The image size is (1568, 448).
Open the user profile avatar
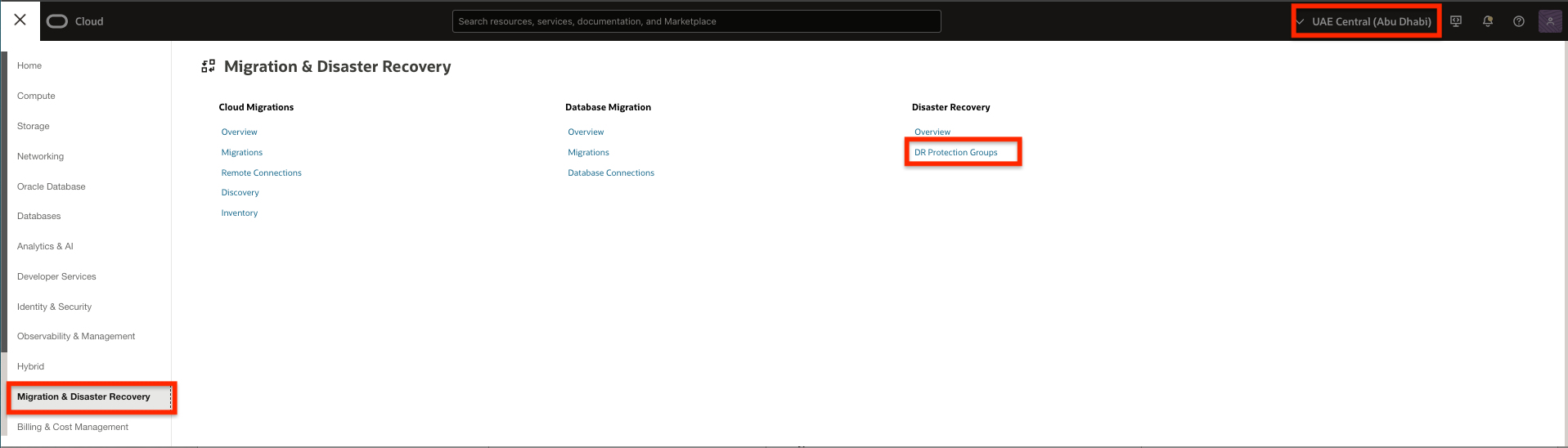1550,21
